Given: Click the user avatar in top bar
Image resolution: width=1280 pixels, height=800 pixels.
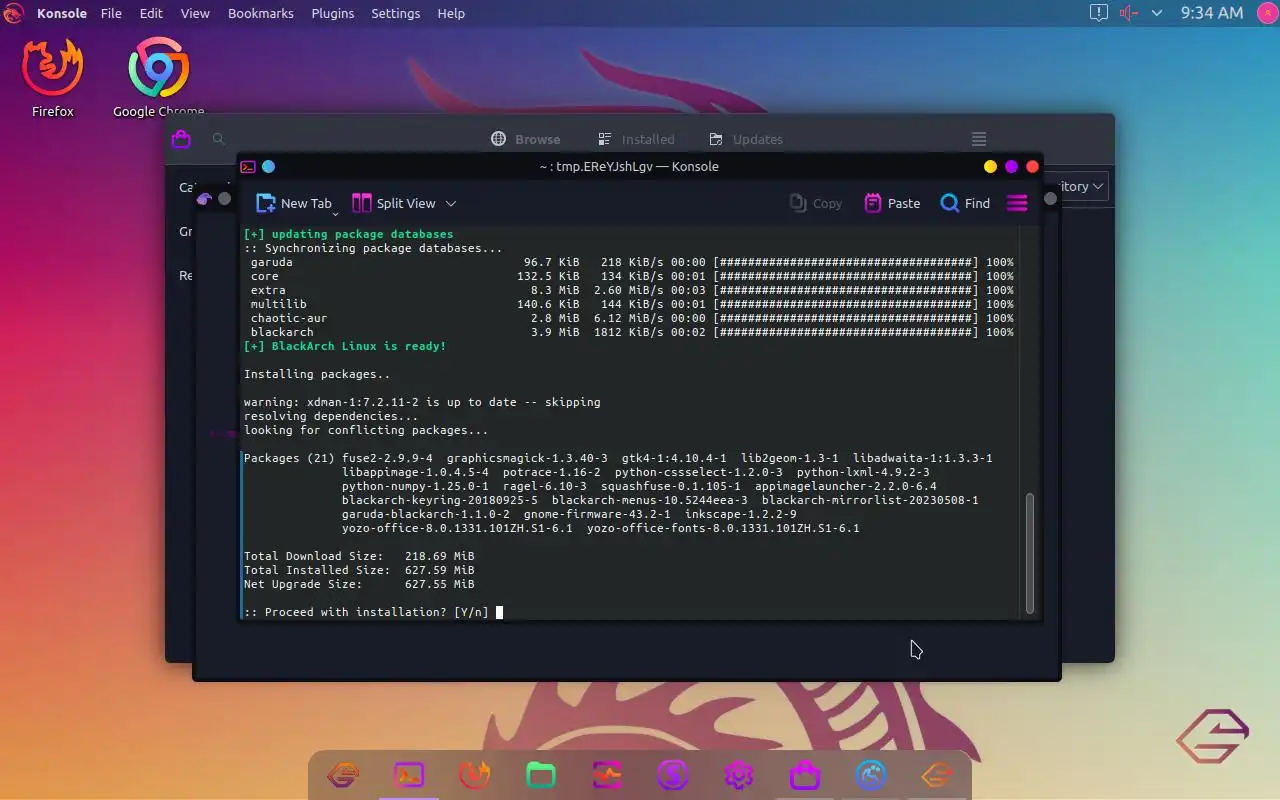Looking at the screenshot, I should (1266, 13).
